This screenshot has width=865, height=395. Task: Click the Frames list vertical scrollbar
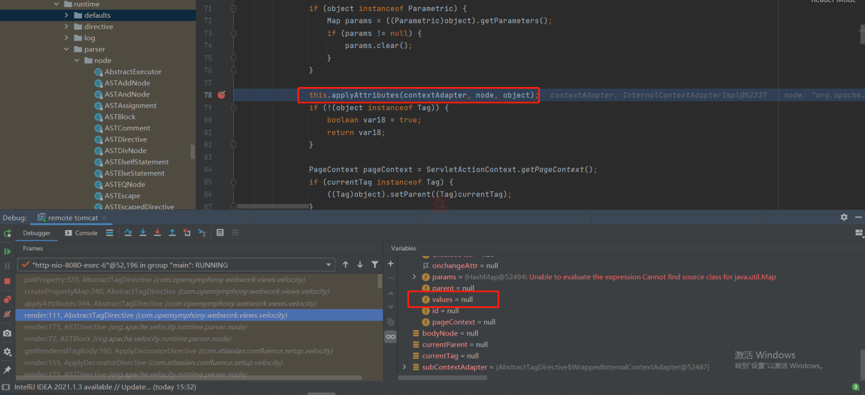coord(380,281)
